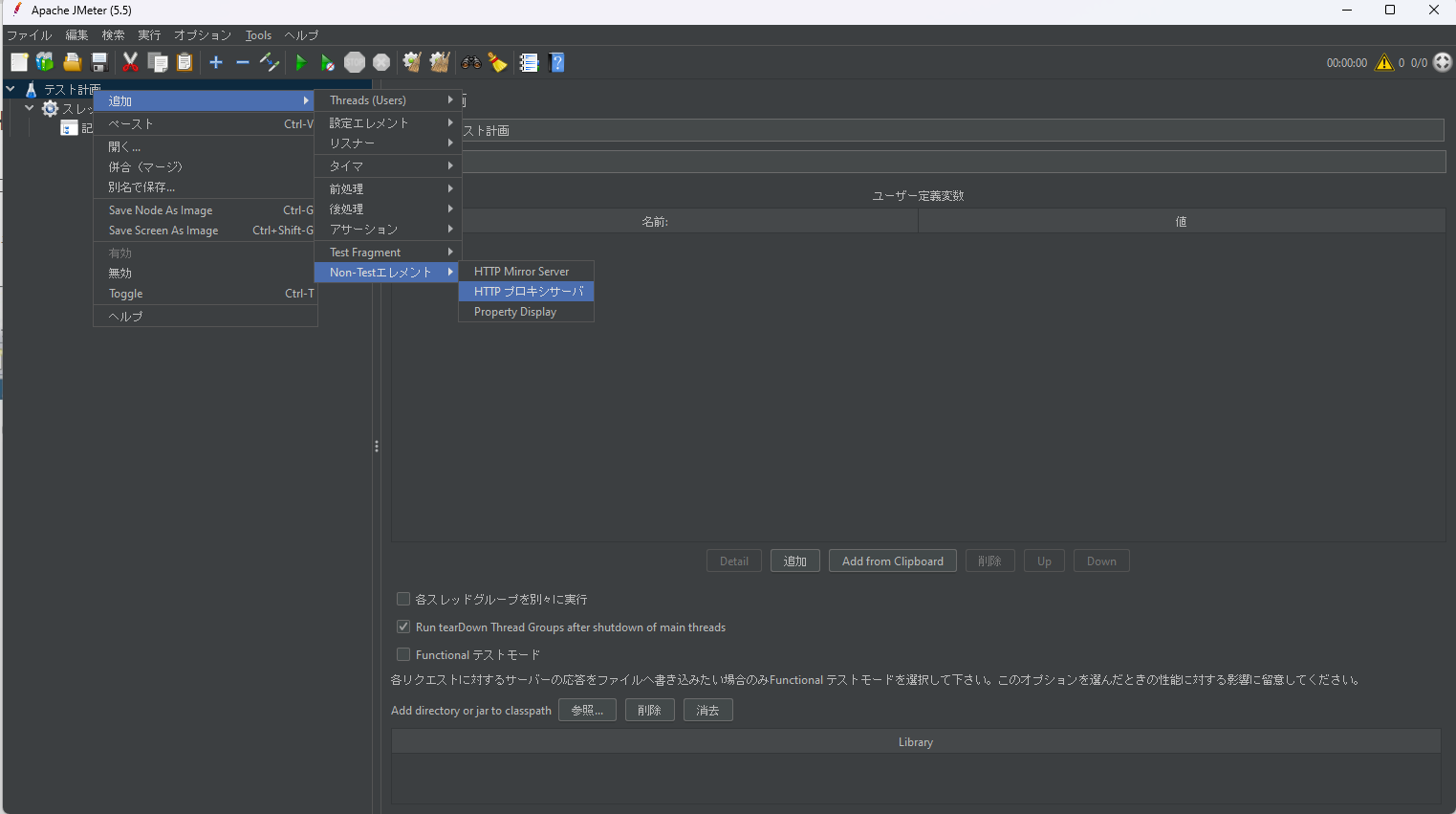Open the 編集 menu in menu bar

coord(76,35)
